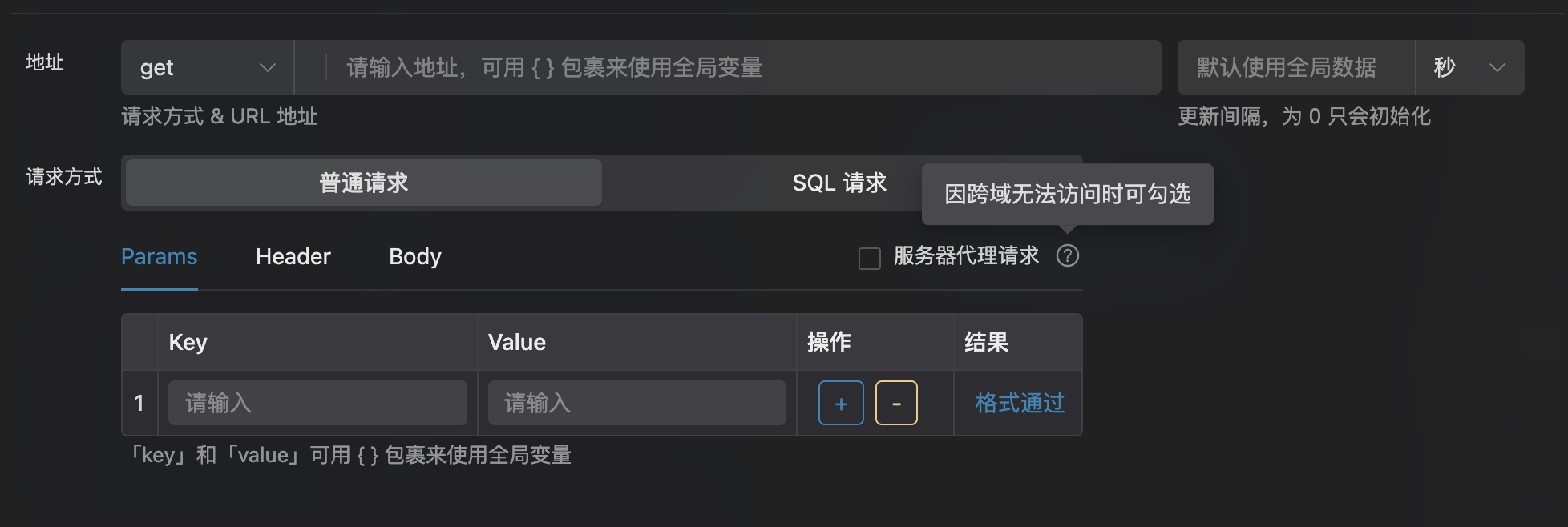Remove param row with minus button
The width and height of the screenshot is (1568, 527).
(x=896, y=403)
